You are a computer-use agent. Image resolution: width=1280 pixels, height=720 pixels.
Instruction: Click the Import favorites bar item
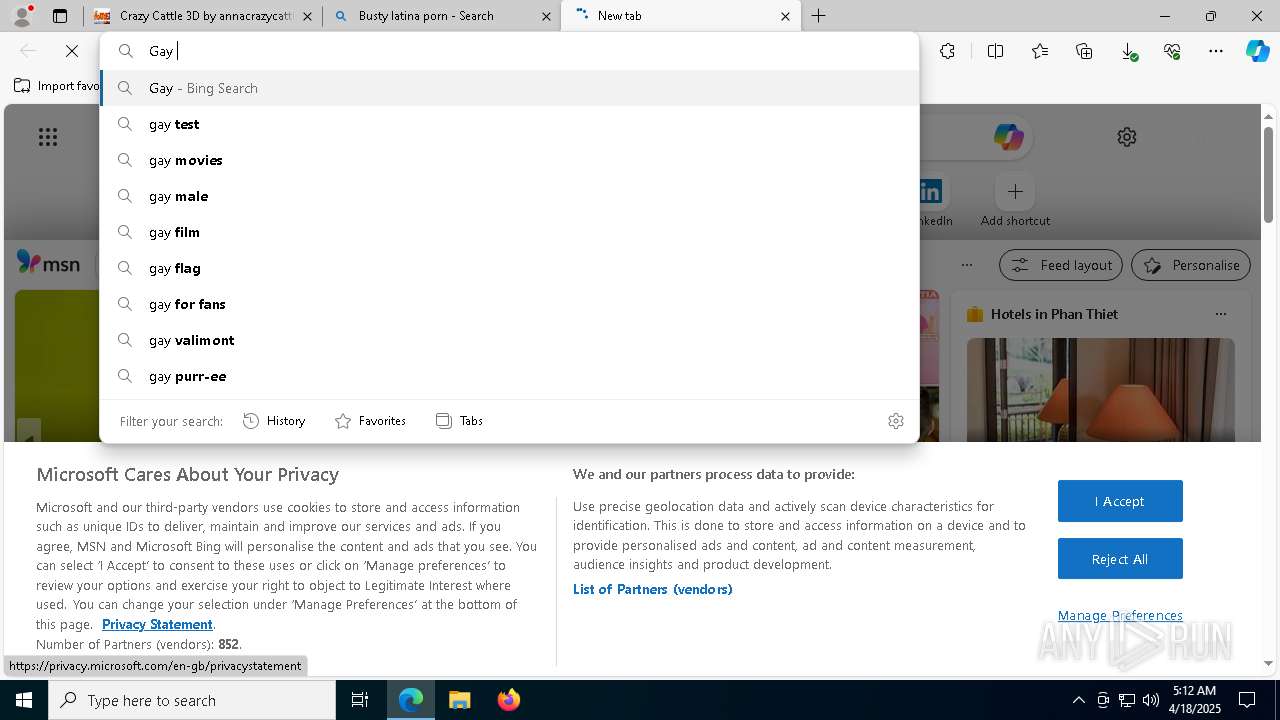[56, 86]
